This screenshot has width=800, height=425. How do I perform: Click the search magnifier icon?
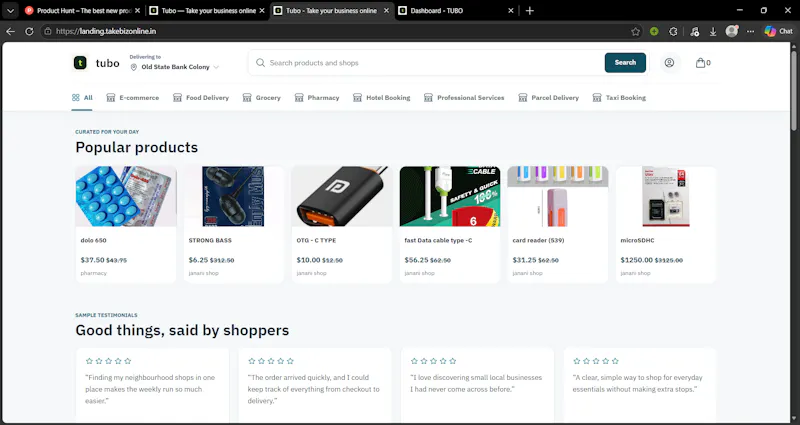click(260, 63)
